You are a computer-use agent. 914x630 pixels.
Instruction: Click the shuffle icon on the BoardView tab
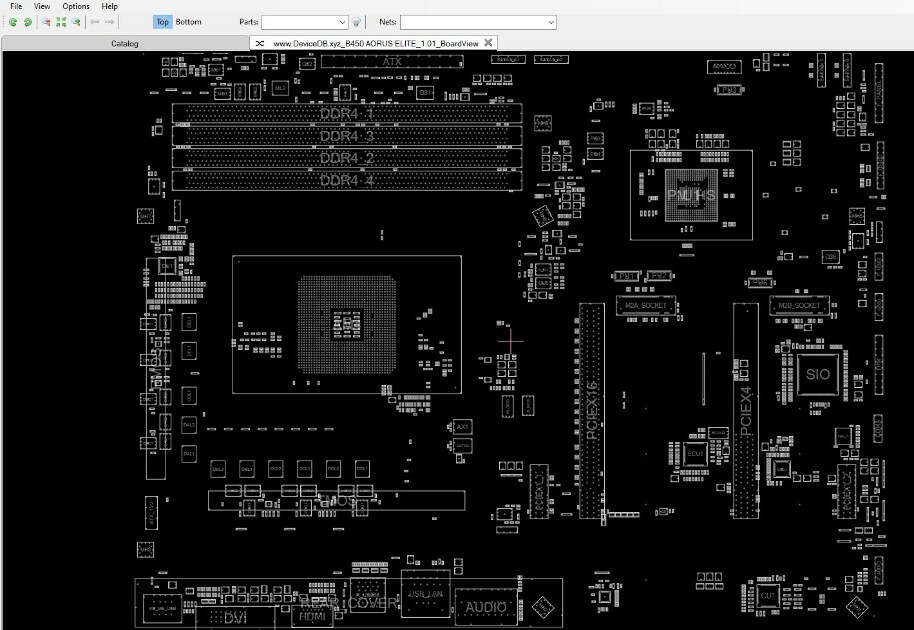click(x=260, y=43)
